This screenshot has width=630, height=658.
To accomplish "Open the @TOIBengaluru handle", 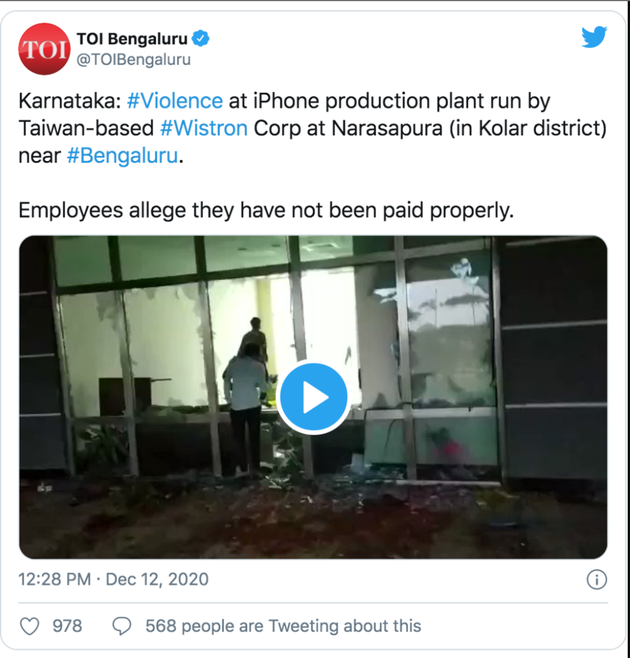I will click(x=133, y=60).
